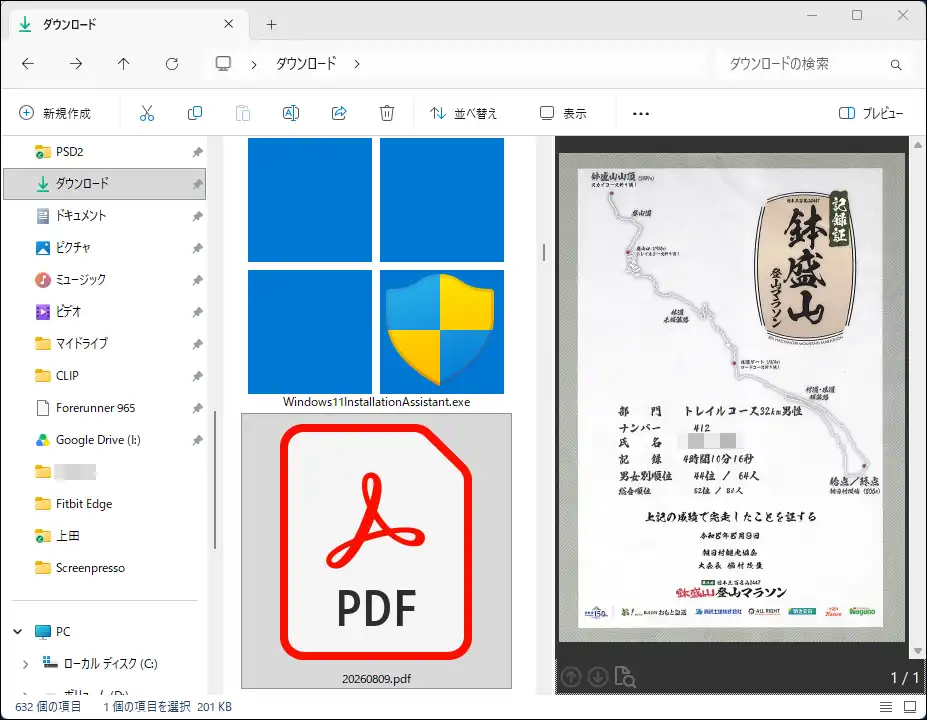
Task: Select ダウンロード in the sidebar
Action: pyautogui.click(x=104, y=184)
